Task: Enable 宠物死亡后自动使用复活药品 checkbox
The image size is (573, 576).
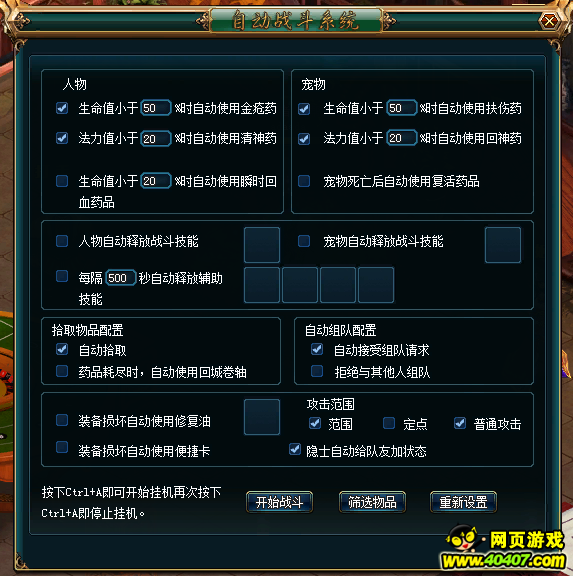Action: [x=304, y=181]
